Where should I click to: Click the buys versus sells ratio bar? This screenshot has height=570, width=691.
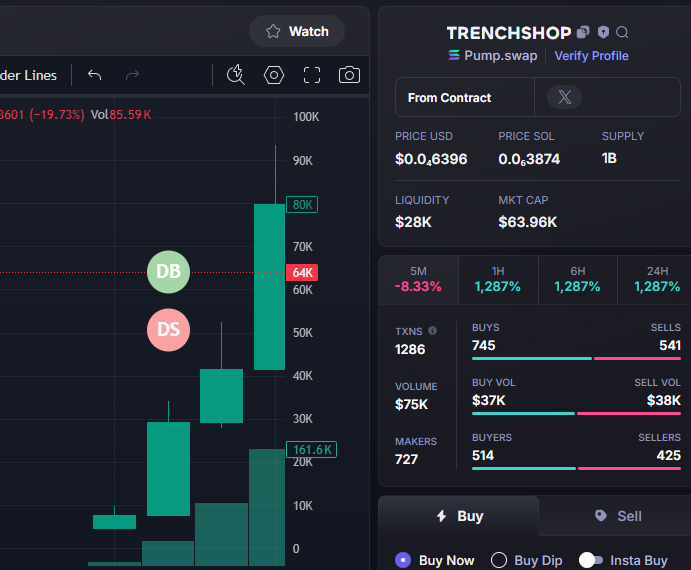(576, 358)
